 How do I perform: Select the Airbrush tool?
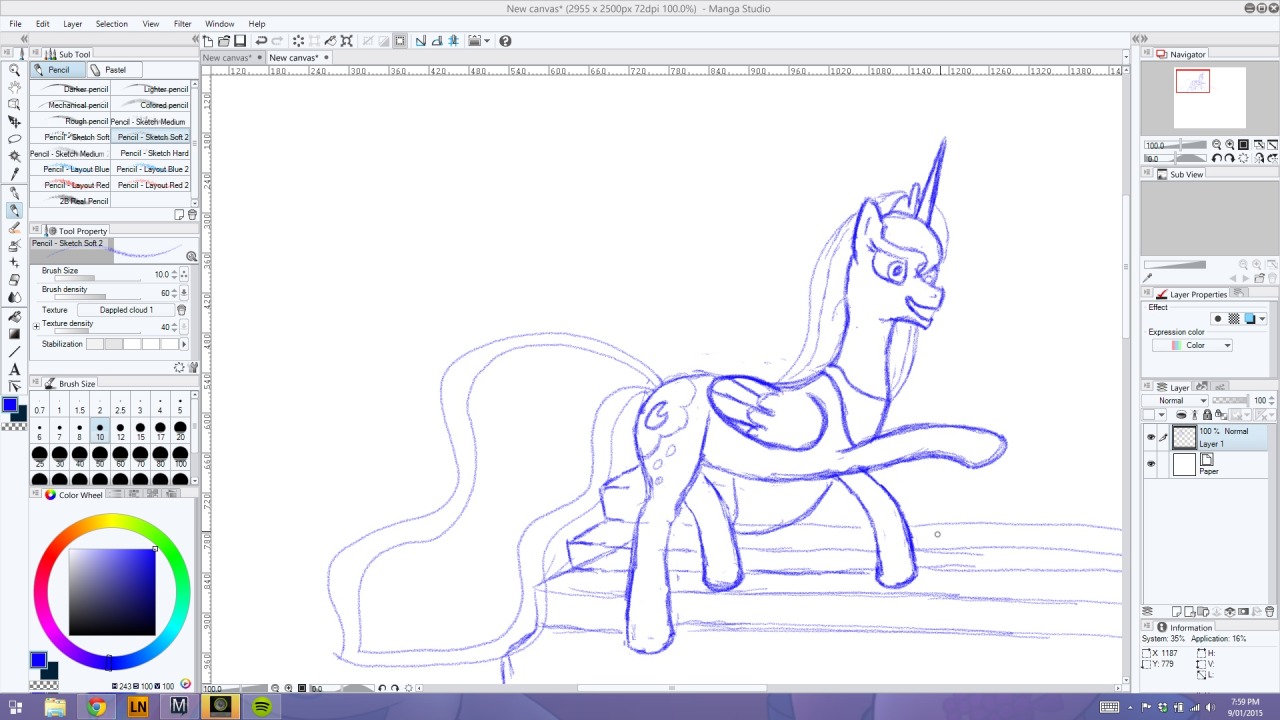(14, 245)
